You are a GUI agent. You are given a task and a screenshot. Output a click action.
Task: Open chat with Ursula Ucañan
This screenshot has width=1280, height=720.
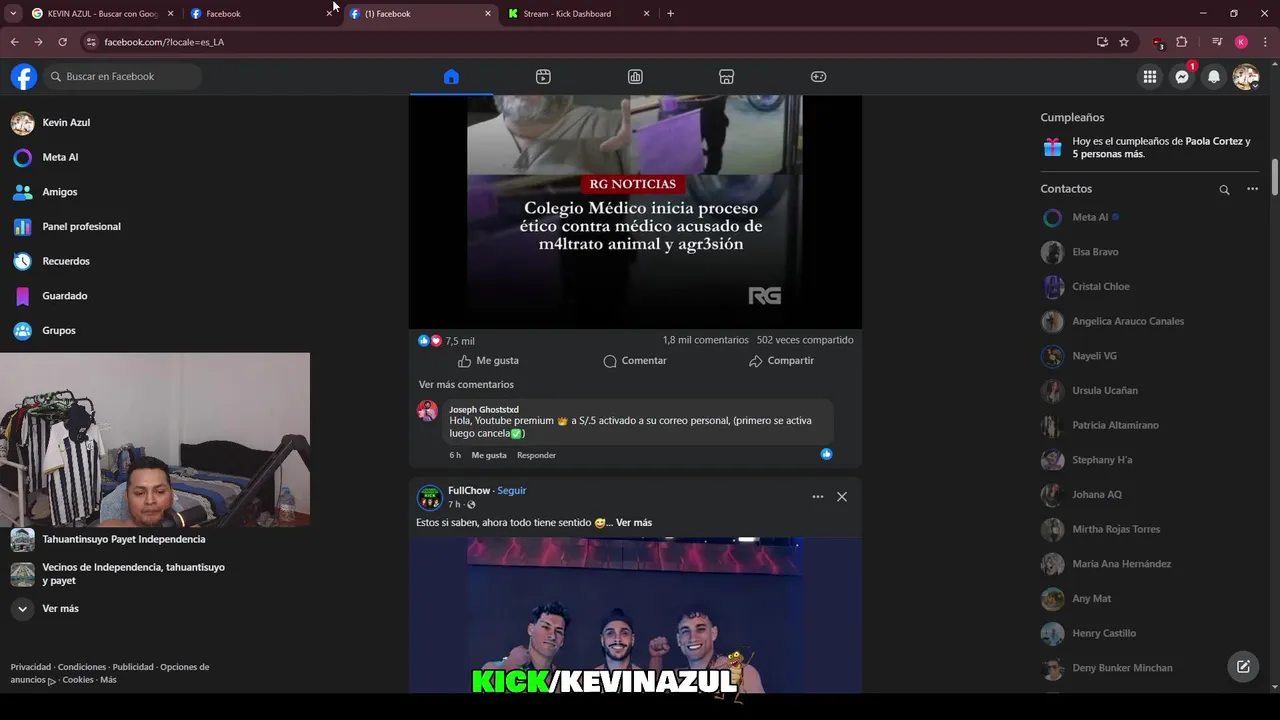click(1105, 391)
